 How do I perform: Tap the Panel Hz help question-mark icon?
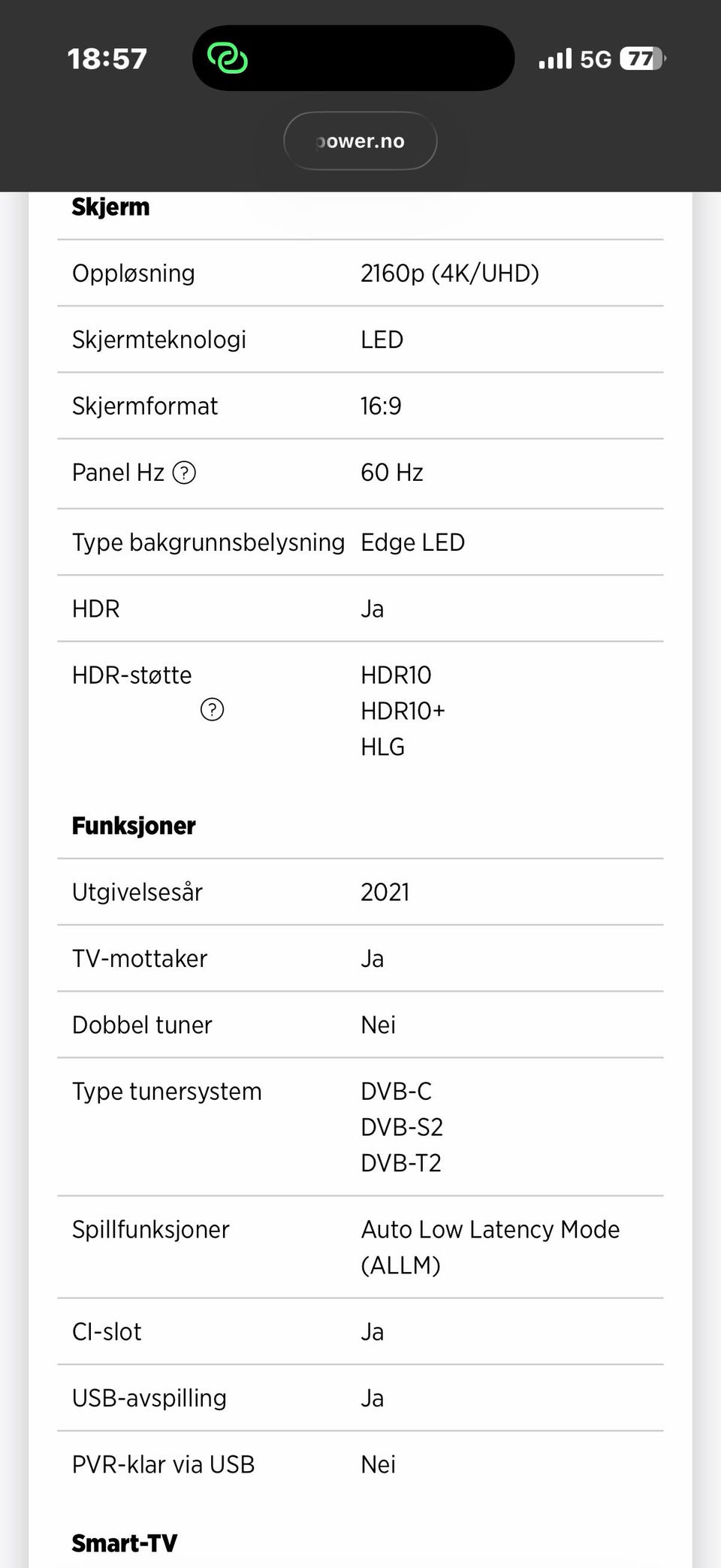[184, 473]
